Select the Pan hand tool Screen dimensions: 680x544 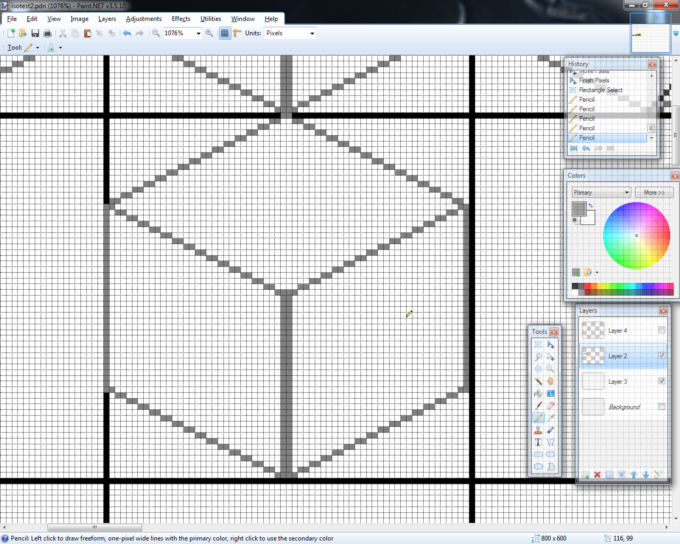click(550, 381)
